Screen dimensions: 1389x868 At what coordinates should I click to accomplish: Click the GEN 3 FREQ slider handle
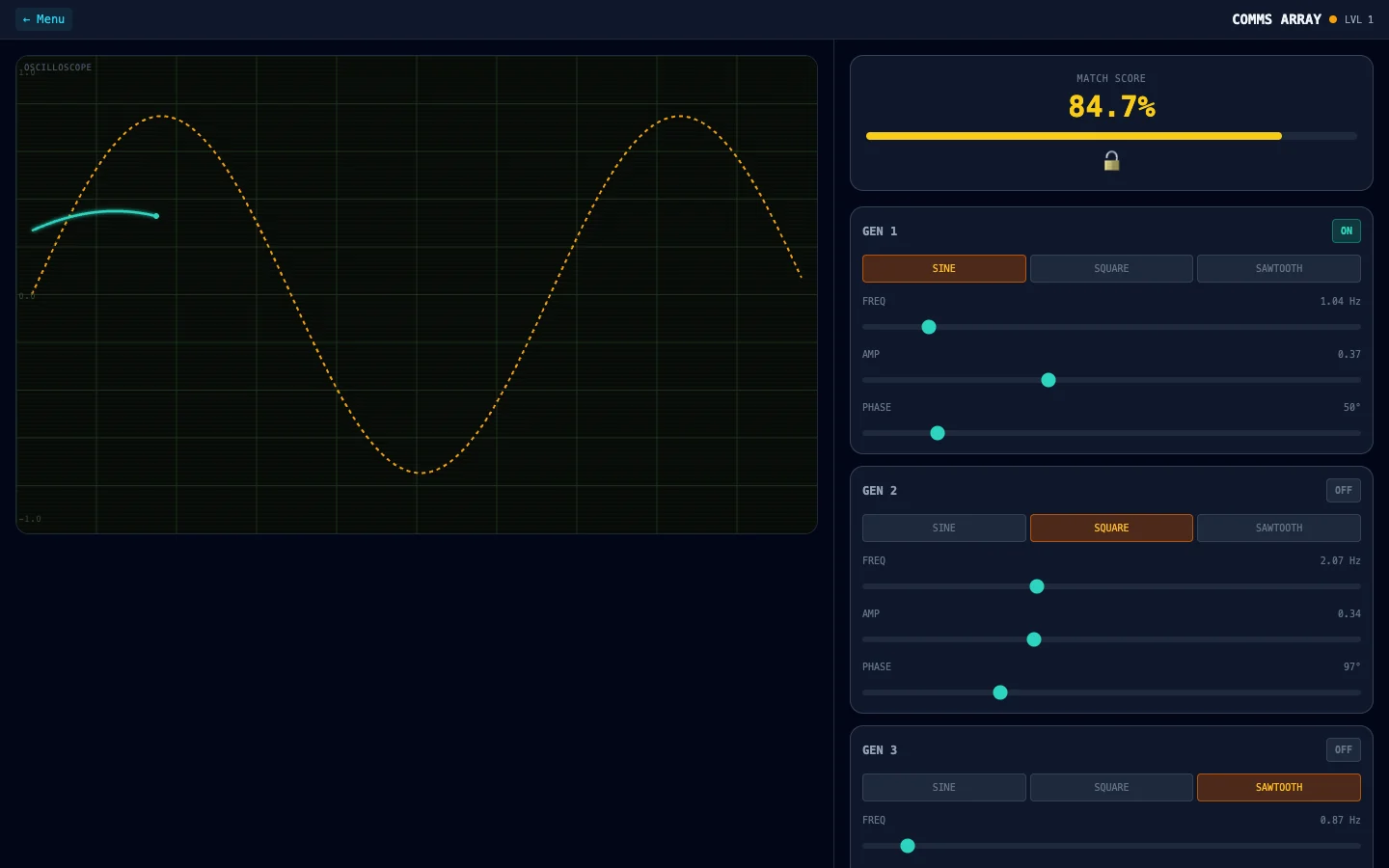pyautogui.click(x=908, y=846)
